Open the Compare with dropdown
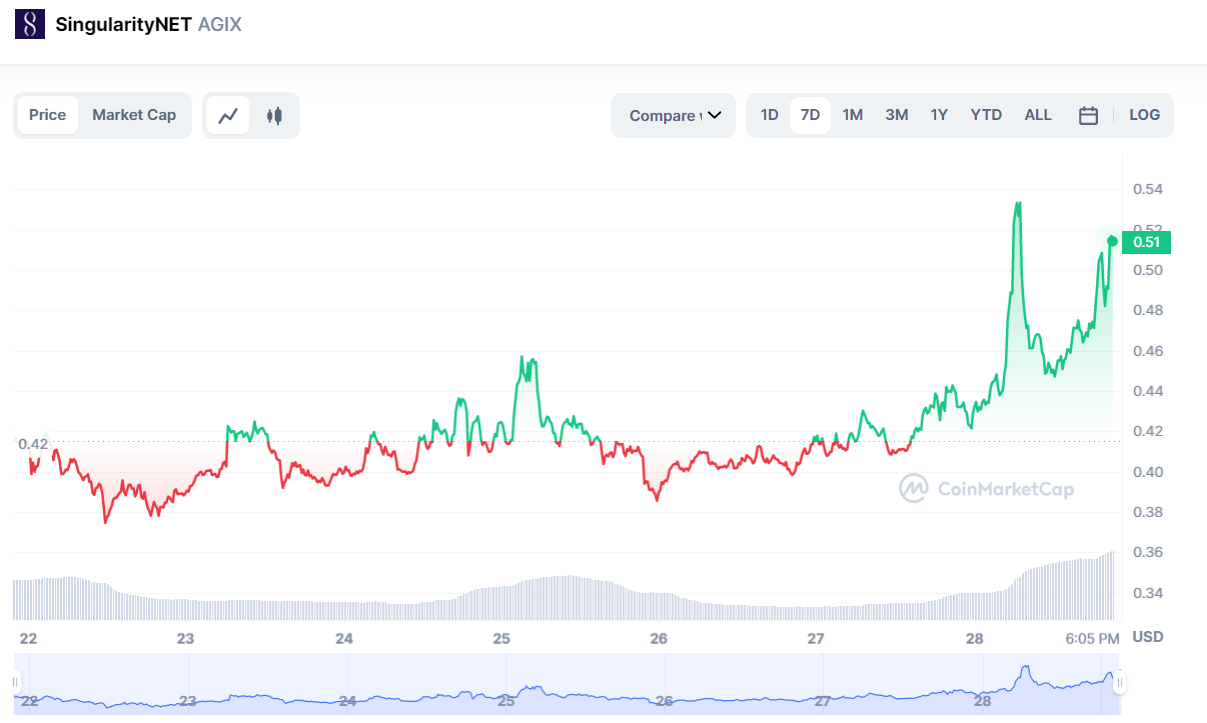This screenshot has width=1207, height=723. click(x=674, y=115)
